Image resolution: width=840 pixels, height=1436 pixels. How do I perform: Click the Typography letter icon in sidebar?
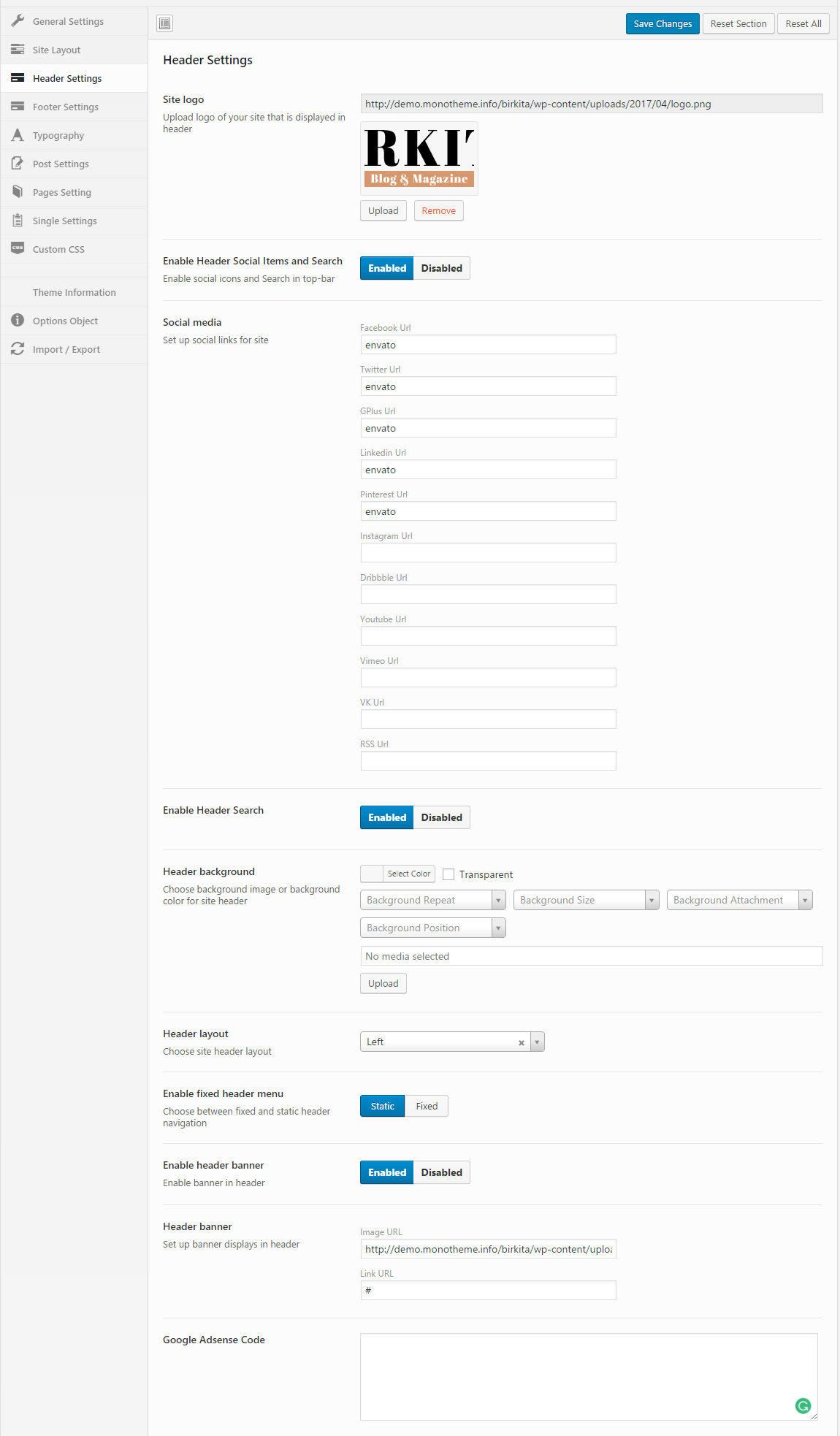click(x=18, y=135)
